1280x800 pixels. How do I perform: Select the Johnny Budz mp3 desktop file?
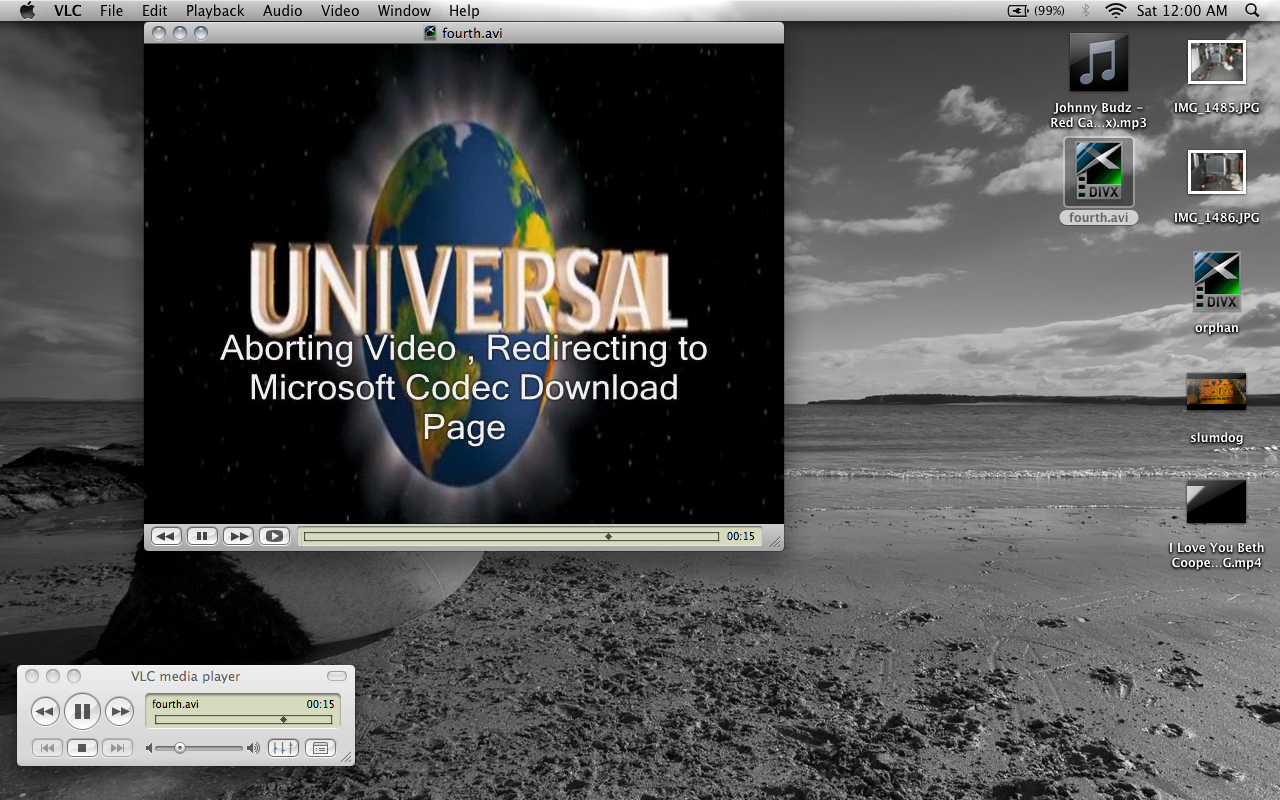(1098, 82)
